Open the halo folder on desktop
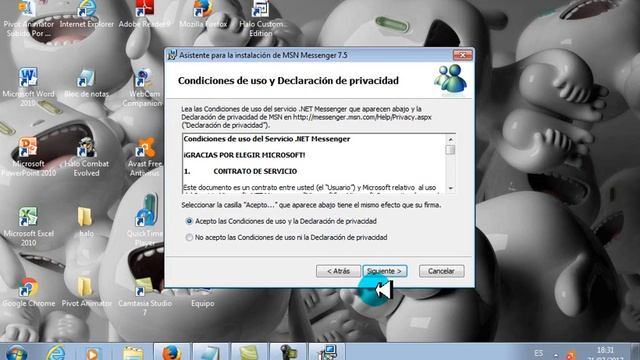 [x=85, y=222]
